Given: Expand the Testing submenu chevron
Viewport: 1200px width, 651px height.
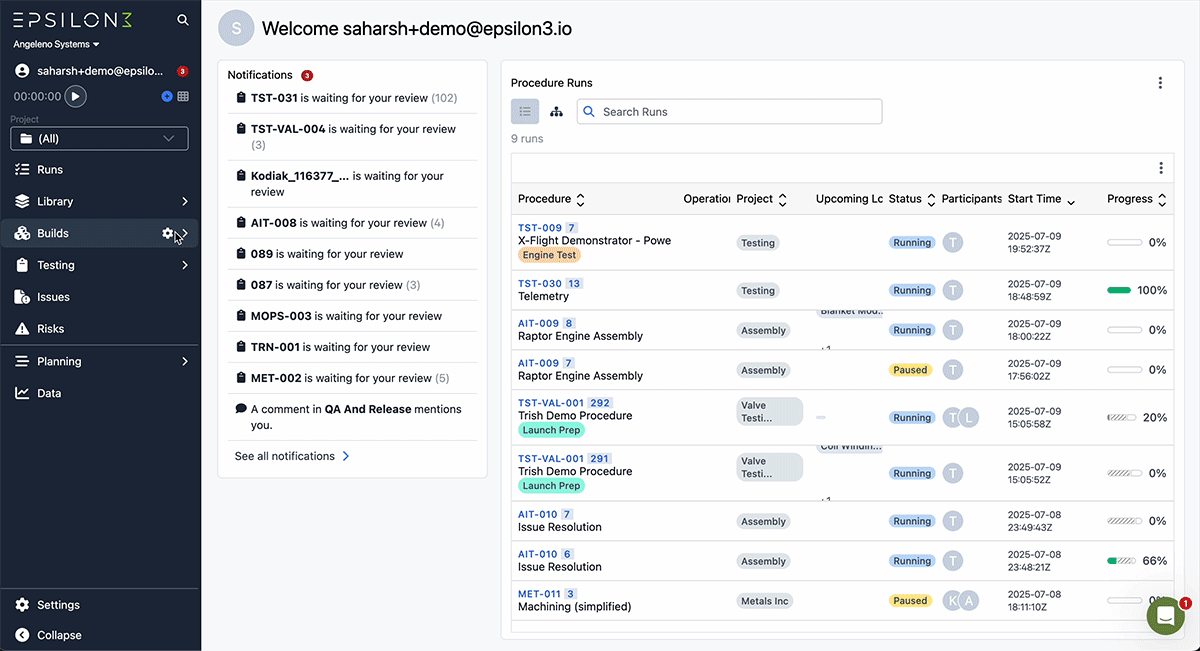Looking at the screenshot, I should coord(185,265).
